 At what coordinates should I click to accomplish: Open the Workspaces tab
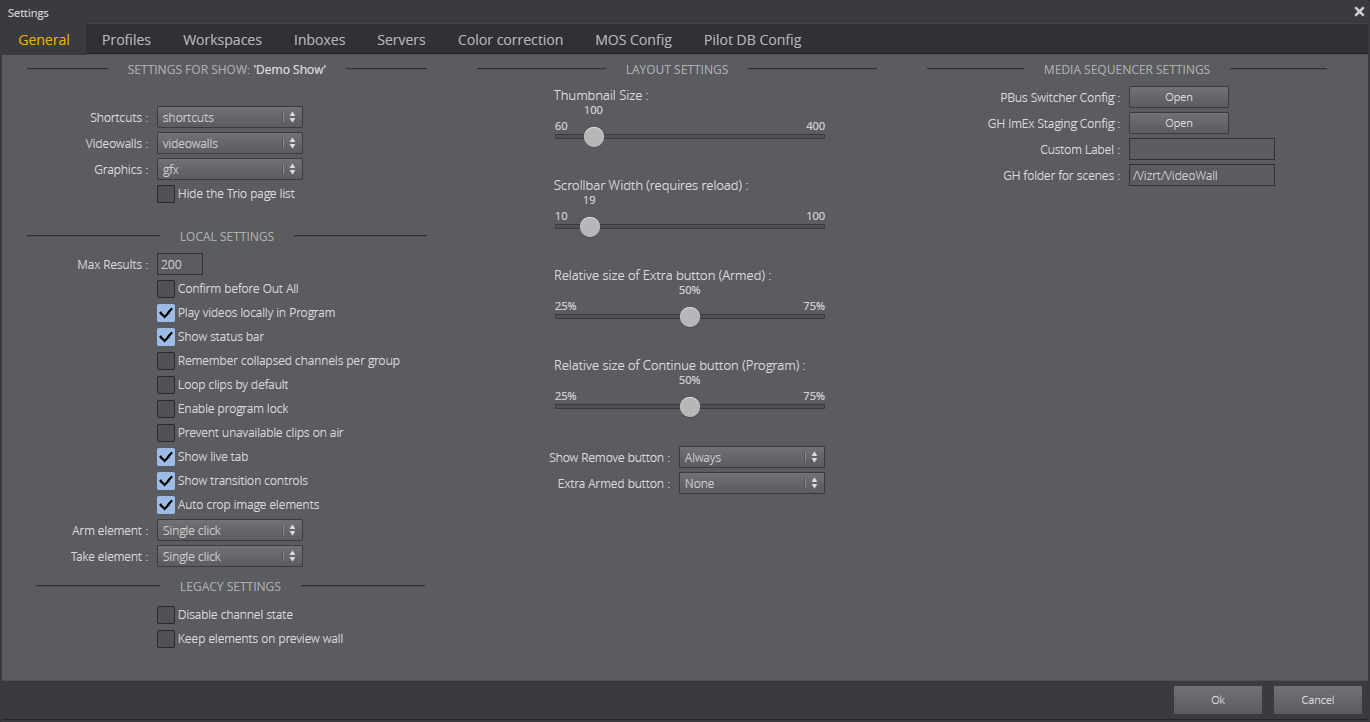pyautogui.click(x=222, y=40)
